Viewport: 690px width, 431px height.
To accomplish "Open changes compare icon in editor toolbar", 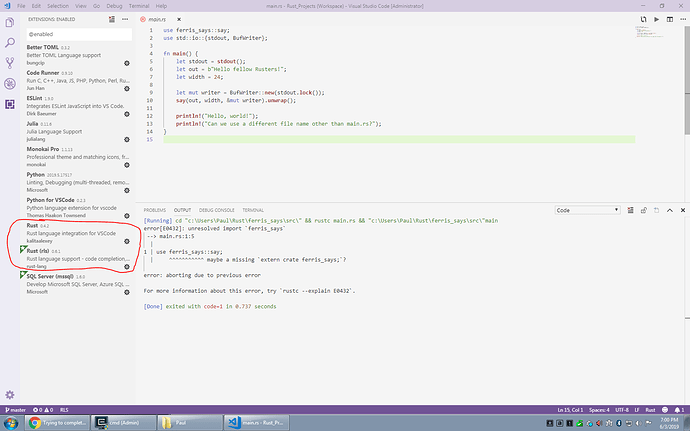I will 643,19.
